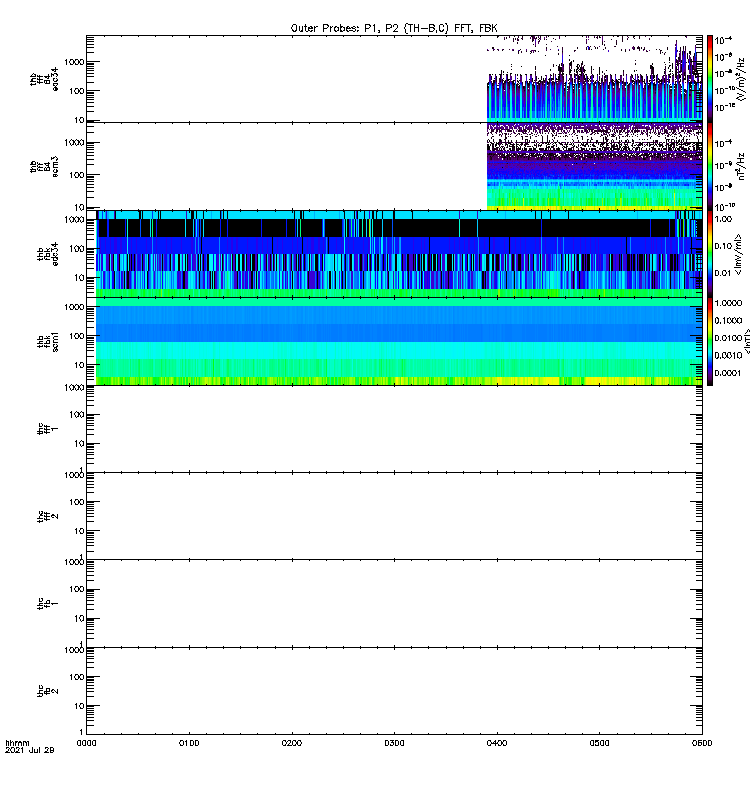Click the '(V/m)²/Hz' color bar unit label
This screenshot has height=800, width=750.
[x=741, y=79]
